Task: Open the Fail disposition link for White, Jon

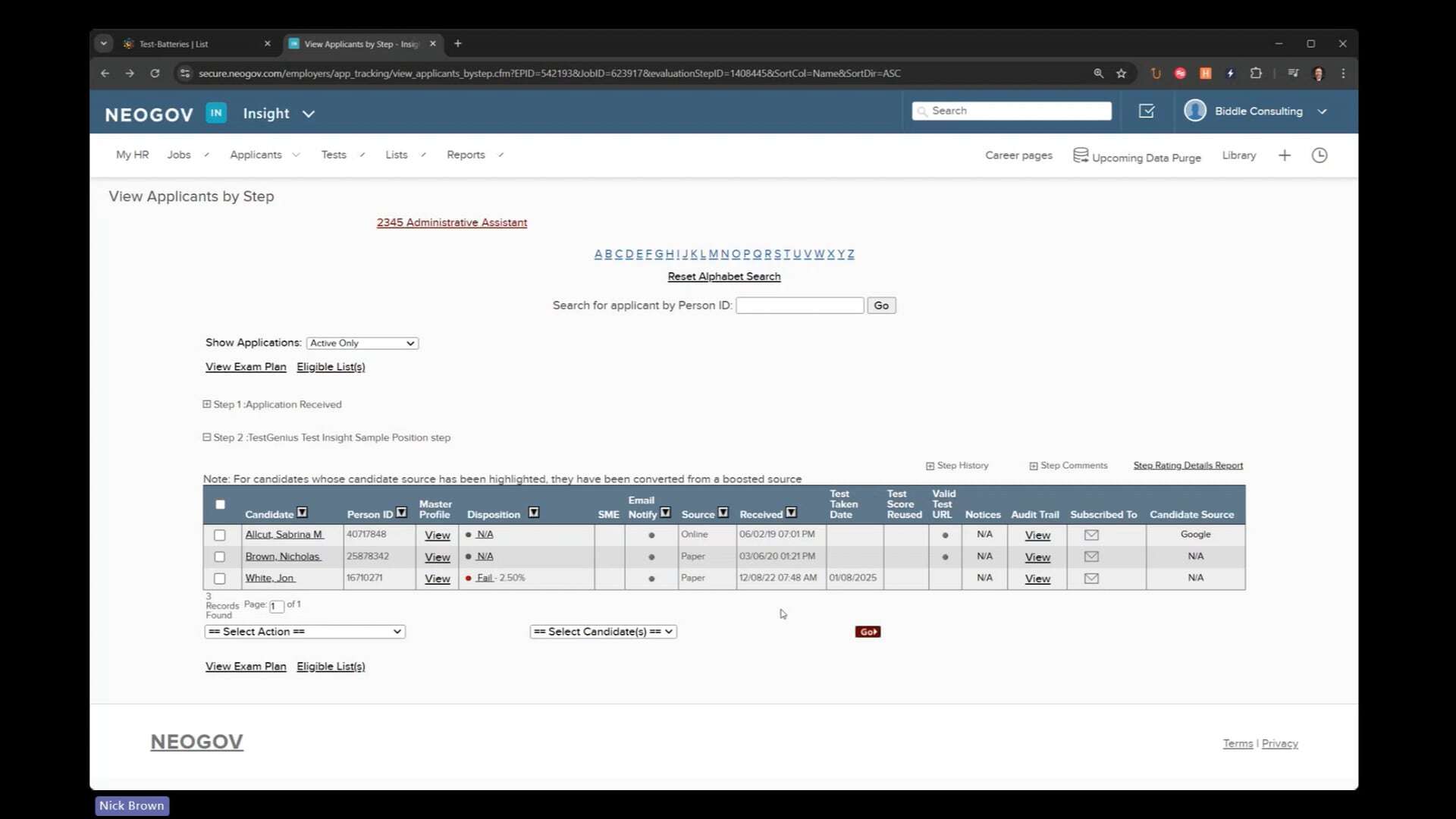Action: pos(485,578)
